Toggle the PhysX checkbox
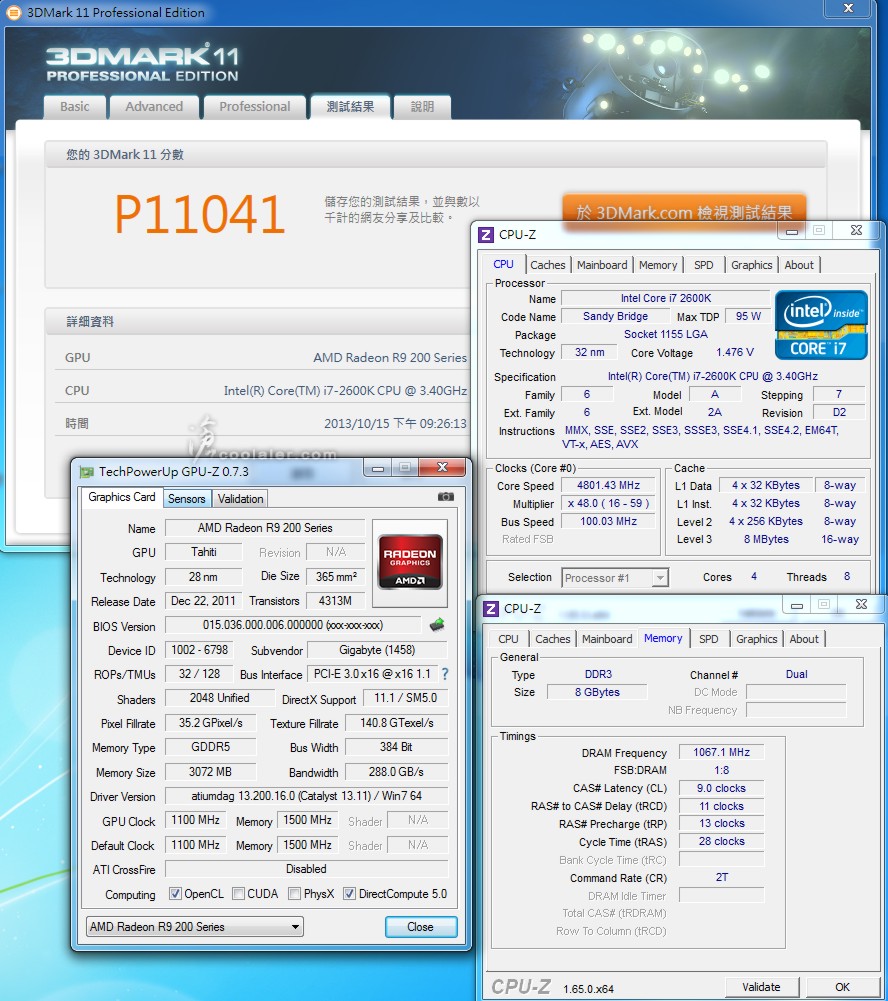The width and height of the screenshot is (888, 1001). pos(294,894)
